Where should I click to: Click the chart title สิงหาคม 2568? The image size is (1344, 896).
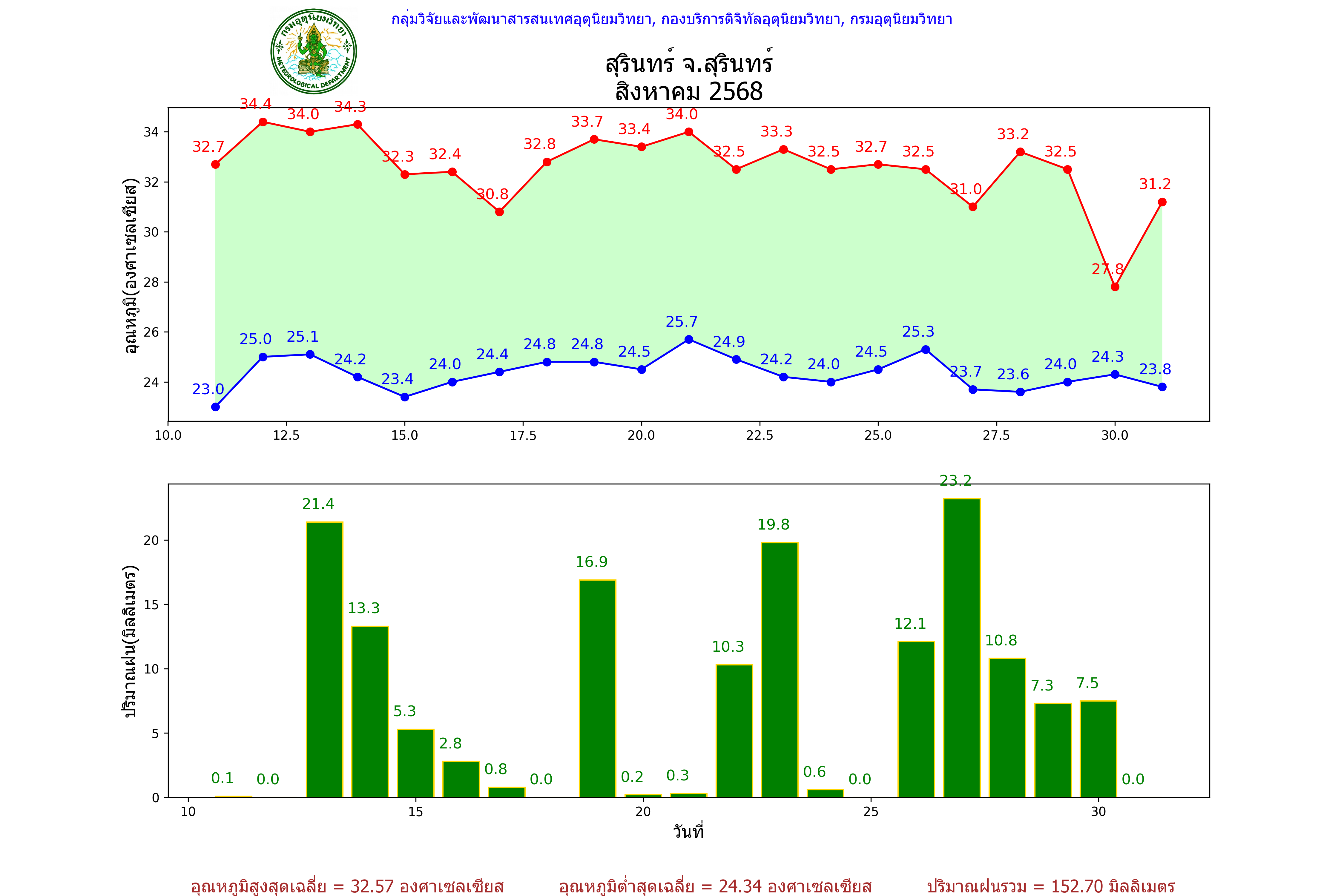(x=688, y=91)
